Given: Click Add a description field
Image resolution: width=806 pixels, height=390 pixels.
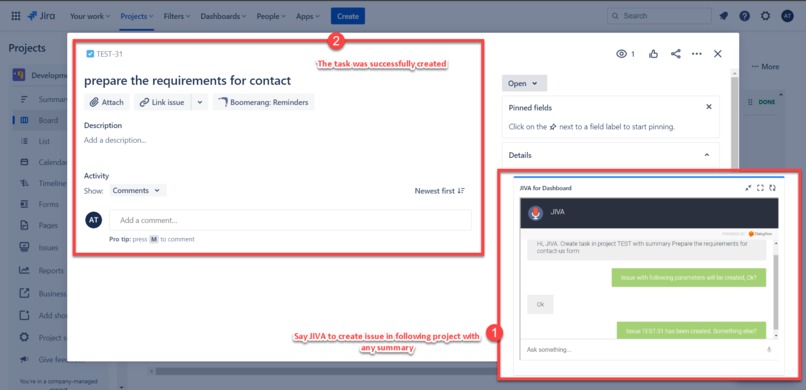Looking at the screenshot, I should click(x=115, y=140).
